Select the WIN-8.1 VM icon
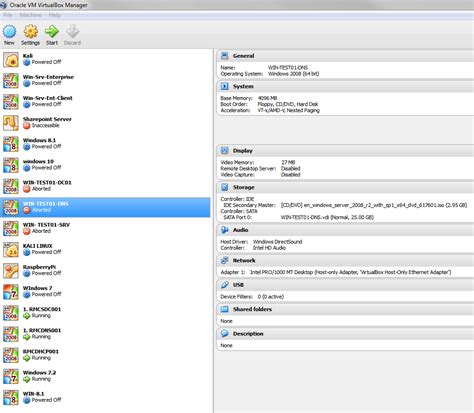This screenshot has height=413, width=474. pyautogui.click(x=11, y=397)
